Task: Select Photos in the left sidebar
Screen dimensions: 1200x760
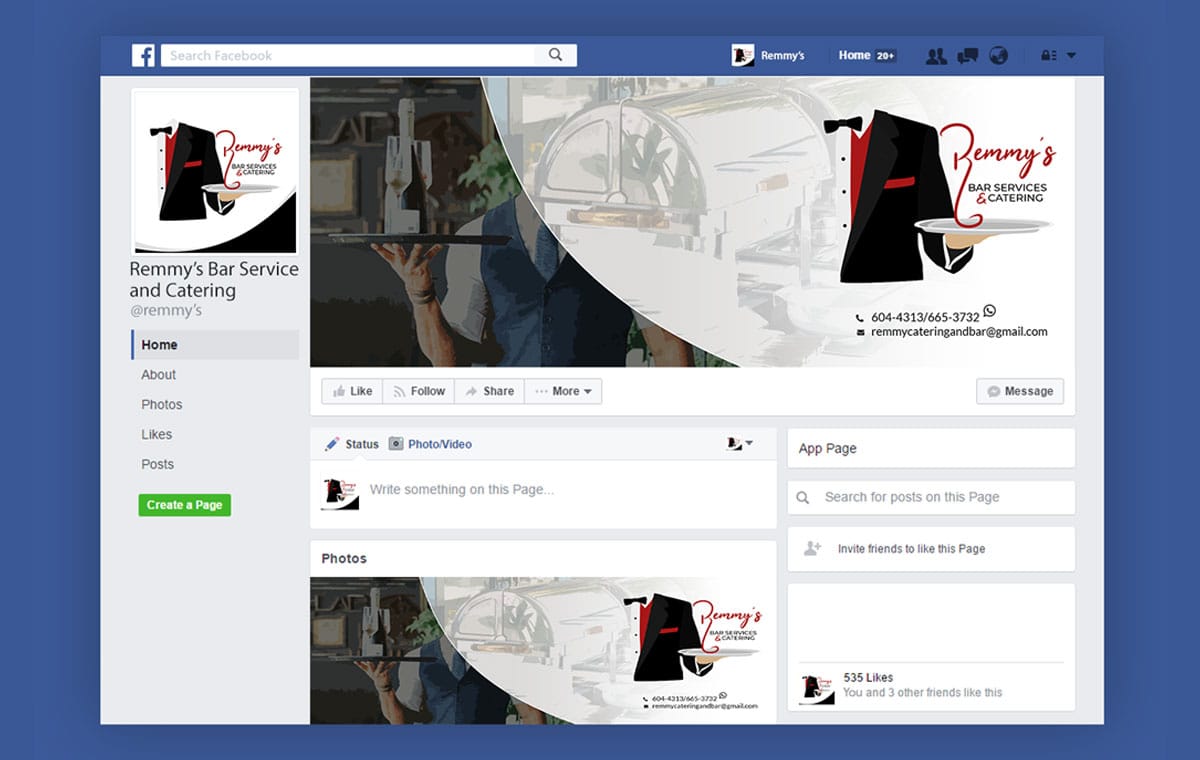Action: [x=162, y=404]
